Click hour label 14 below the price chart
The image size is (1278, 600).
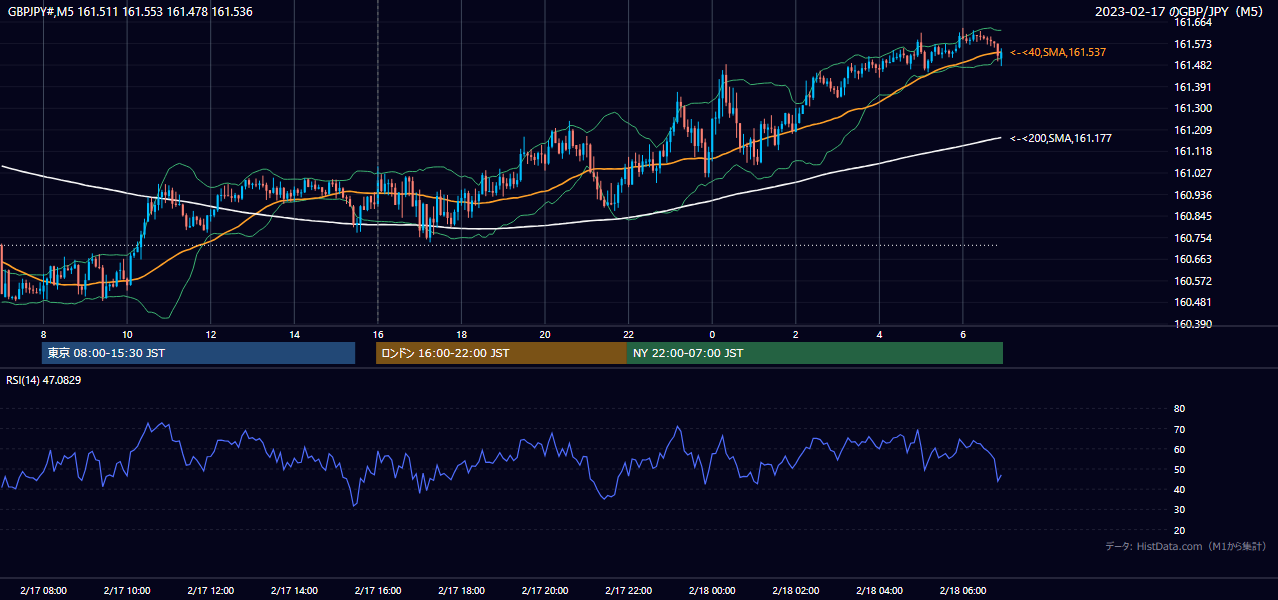click(x=294, y=334)
